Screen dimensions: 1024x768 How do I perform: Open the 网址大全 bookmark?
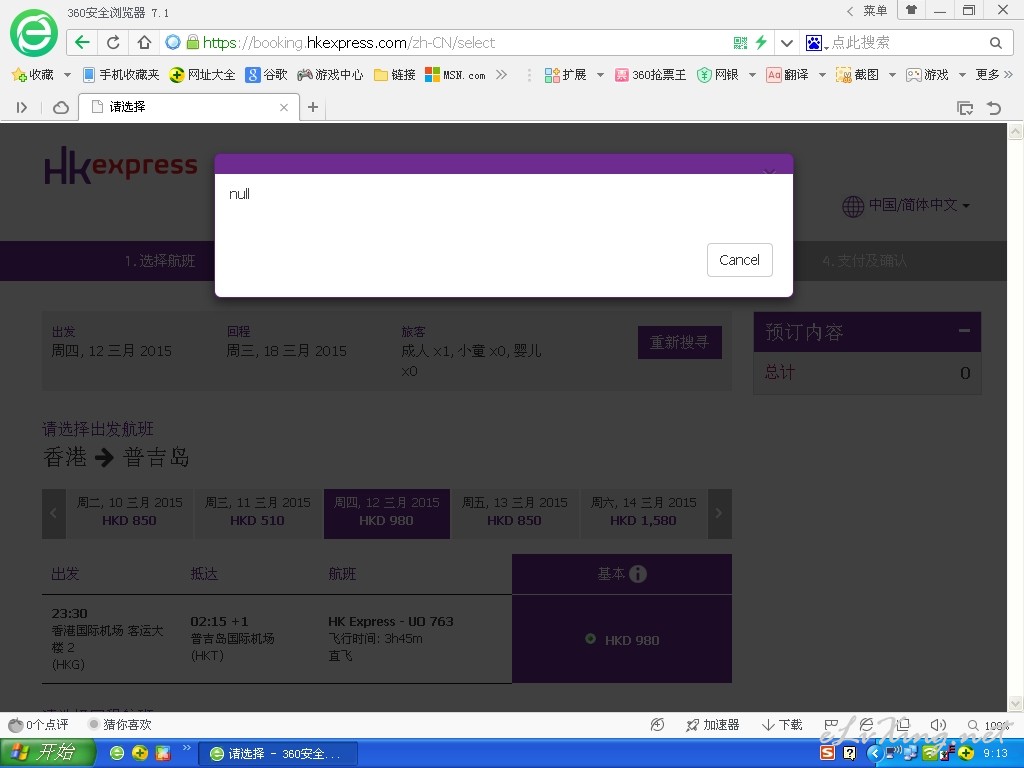pos(202,75)
